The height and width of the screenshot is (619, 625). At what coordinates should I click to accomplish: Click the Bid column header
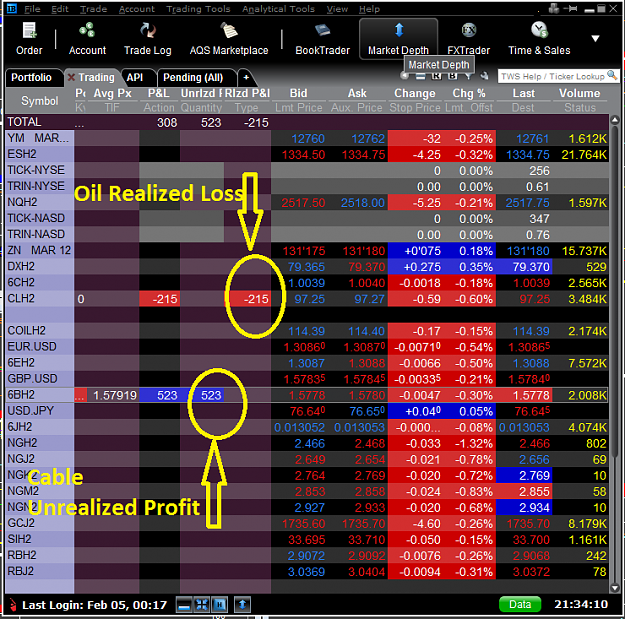(x=298, y=93)
